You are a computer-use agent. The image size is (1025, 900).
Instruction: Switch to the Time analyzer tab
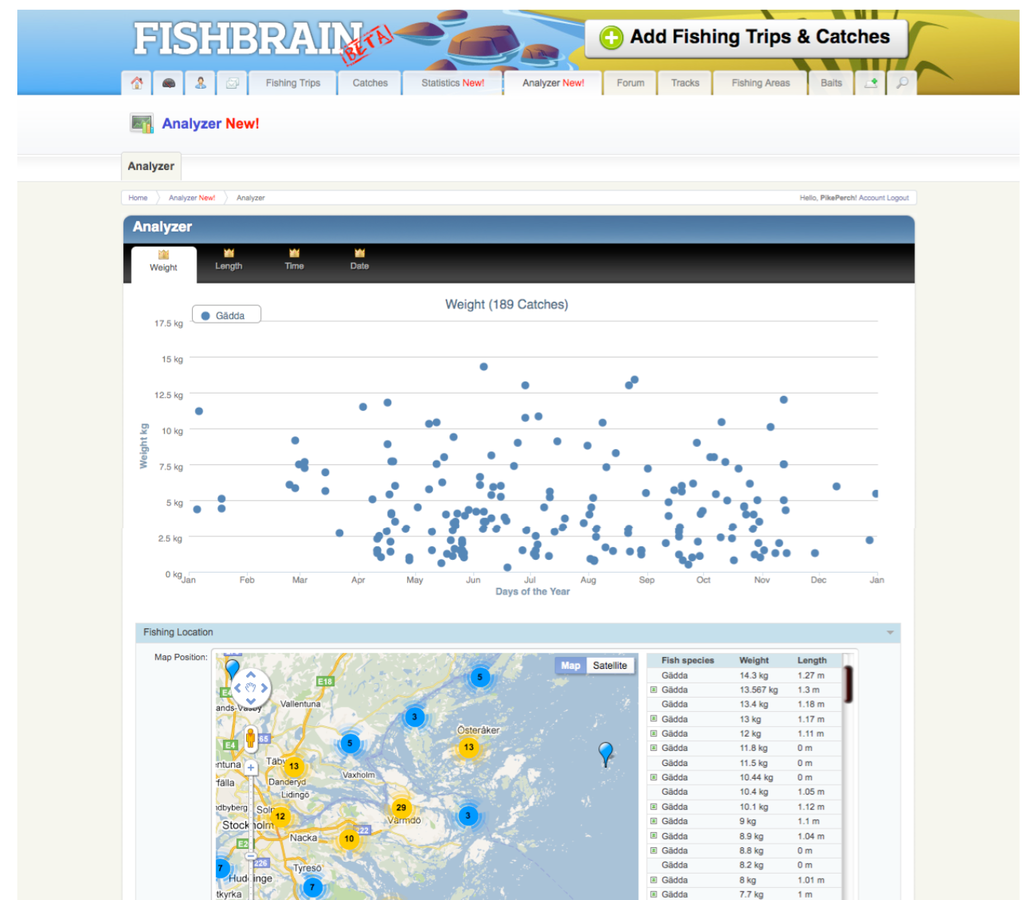coord(294,260)
